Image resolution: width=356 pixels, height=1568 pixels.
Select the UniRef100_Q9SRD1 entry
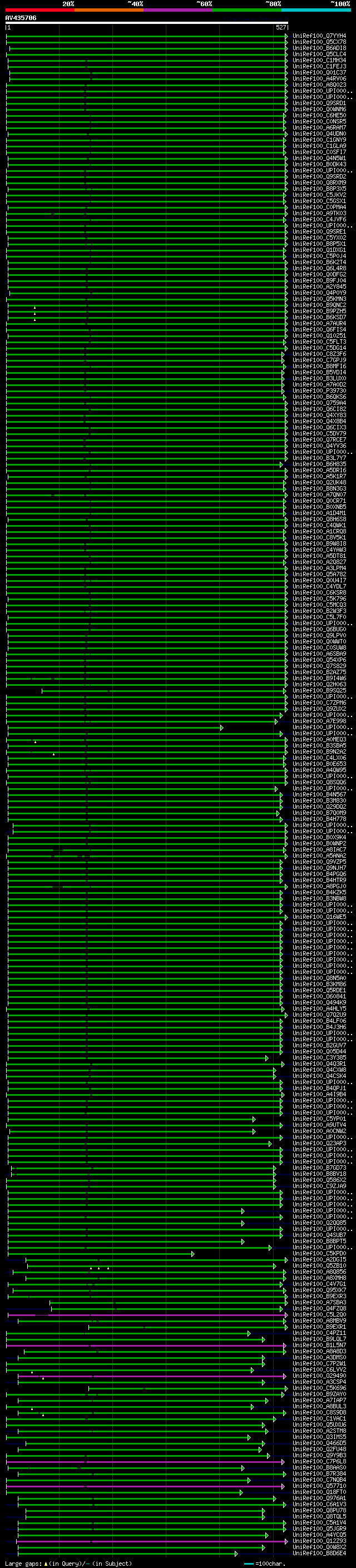pyautogui.click(x=319, y=103)
